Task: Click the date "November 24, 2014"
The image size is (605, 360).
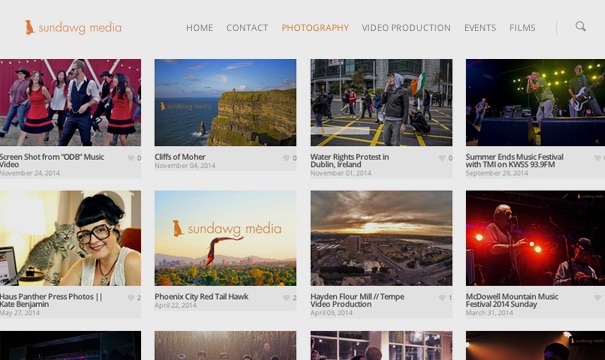Action: pyautogui.click(x=30, y=173)
